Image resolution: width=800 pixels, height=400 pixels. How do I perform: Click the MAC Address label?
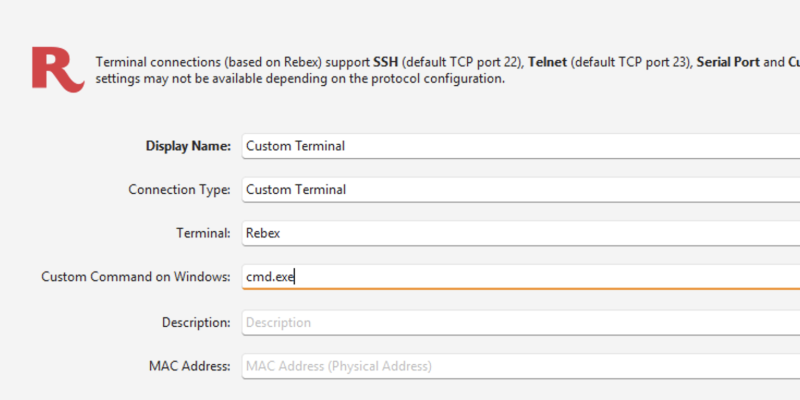tap(189, 366)
